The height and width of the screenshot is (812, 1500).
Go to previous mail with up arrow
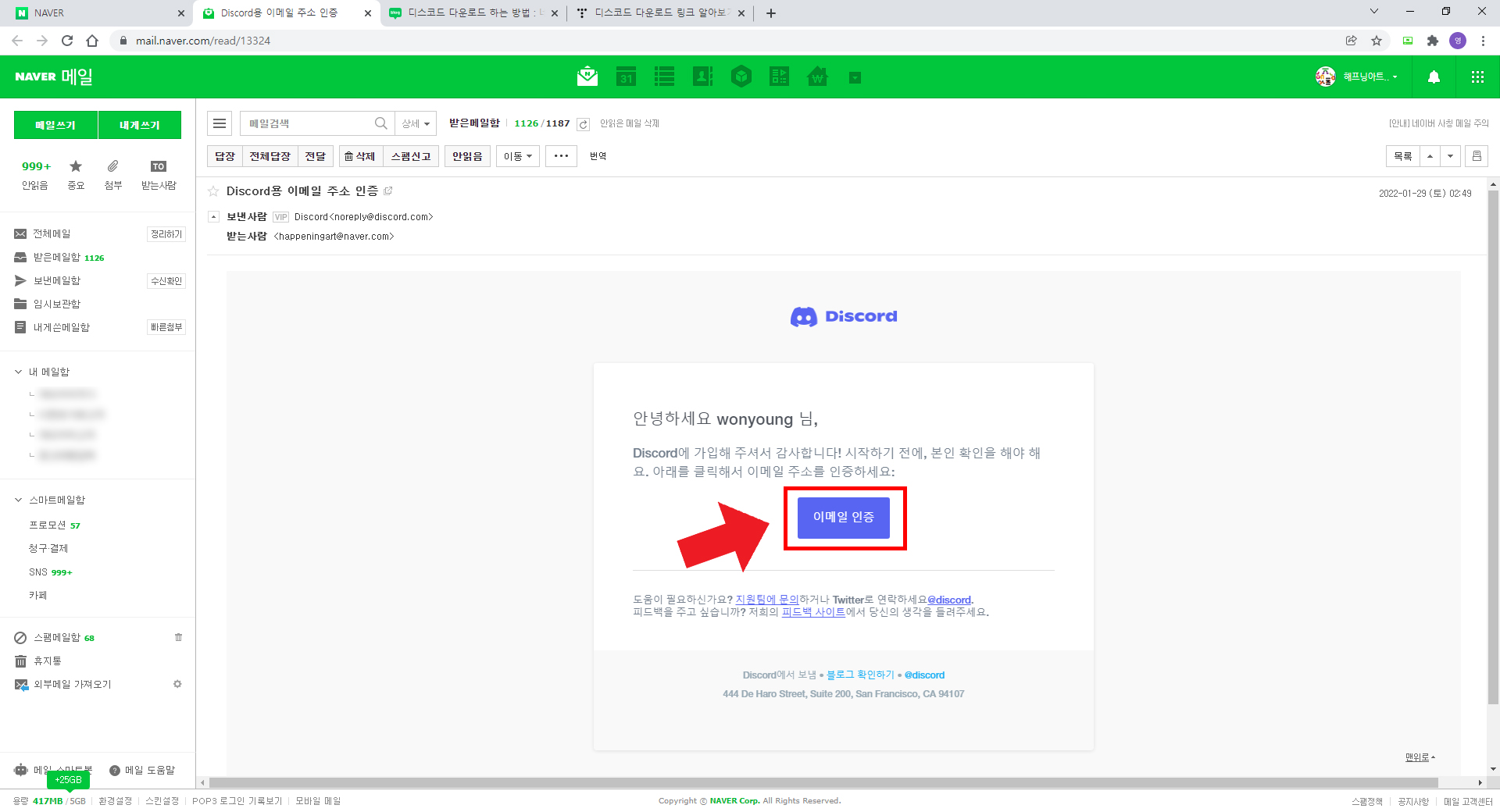(1430, 156)
